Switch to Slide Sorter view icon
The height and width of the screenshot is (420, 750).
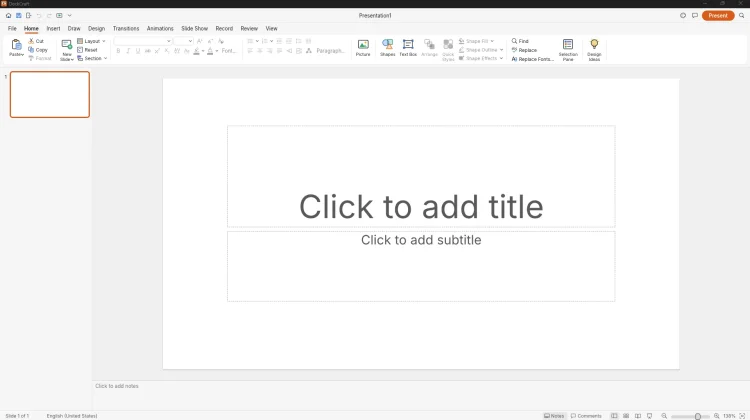[626, 416]
